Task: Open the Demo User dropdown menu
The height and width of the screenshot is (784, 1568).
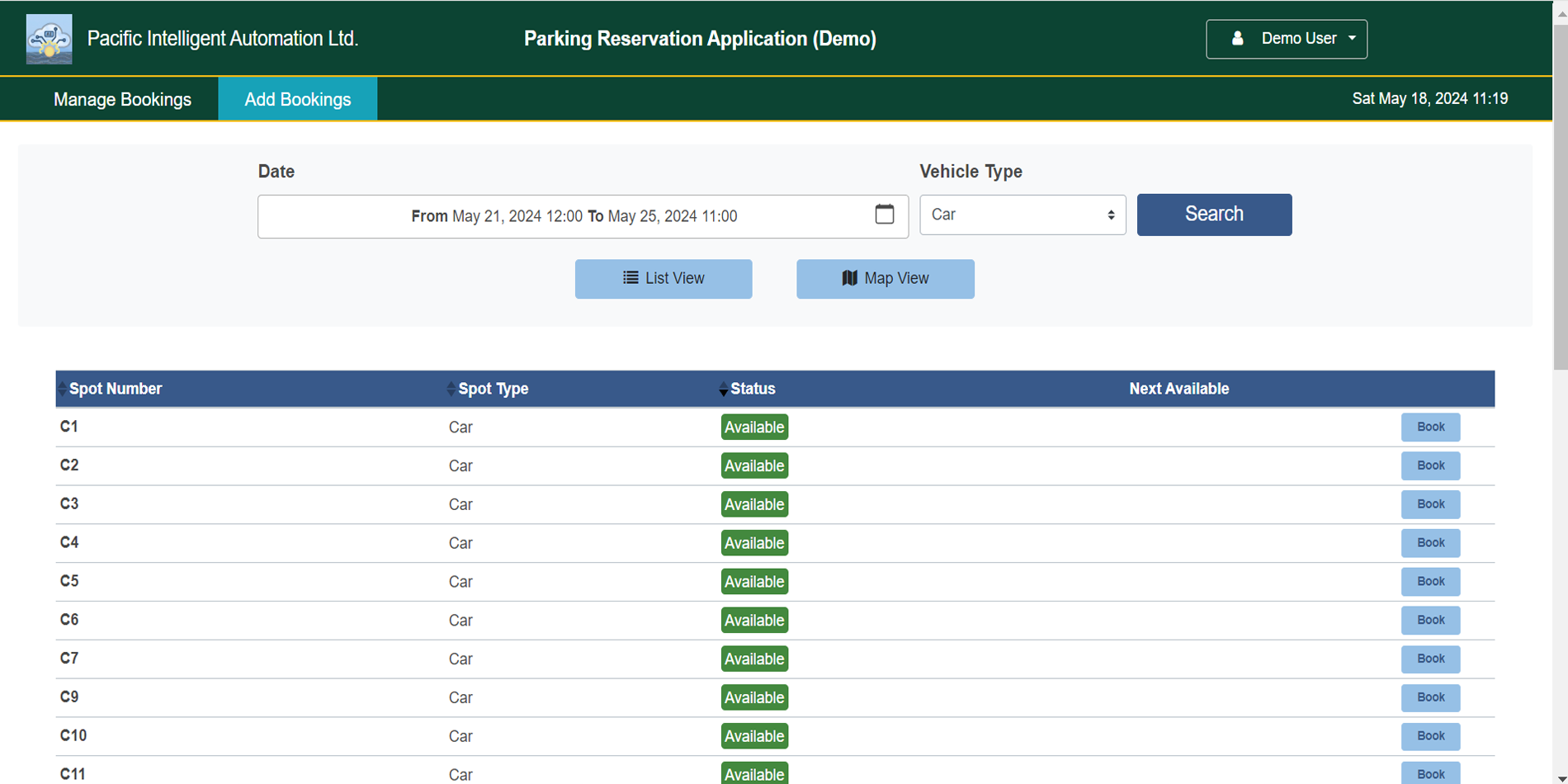Action: [1286, 39]
